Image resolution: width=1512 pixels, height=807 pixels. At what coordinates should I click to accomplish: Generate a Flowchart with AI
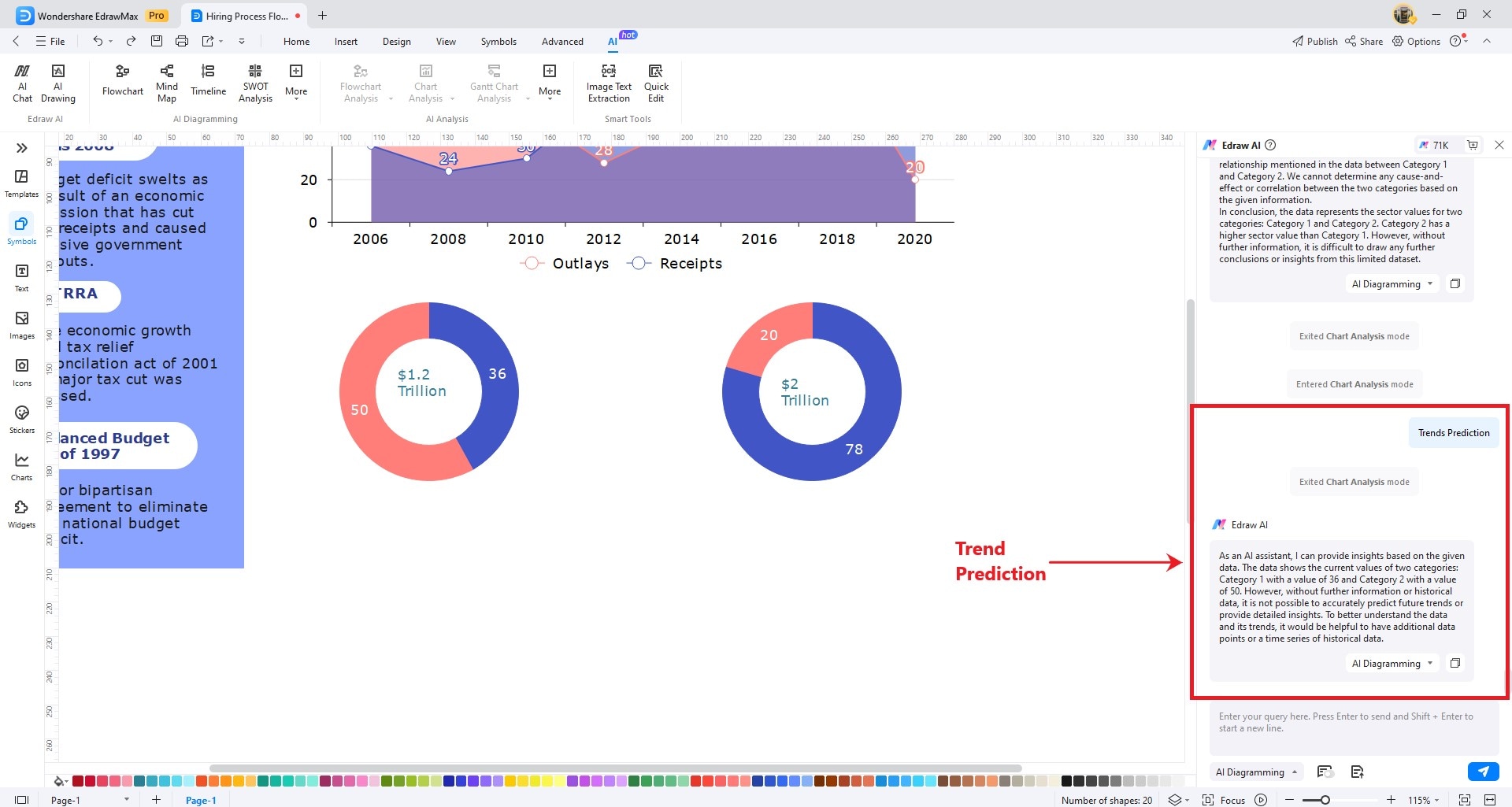coord(123,81)
